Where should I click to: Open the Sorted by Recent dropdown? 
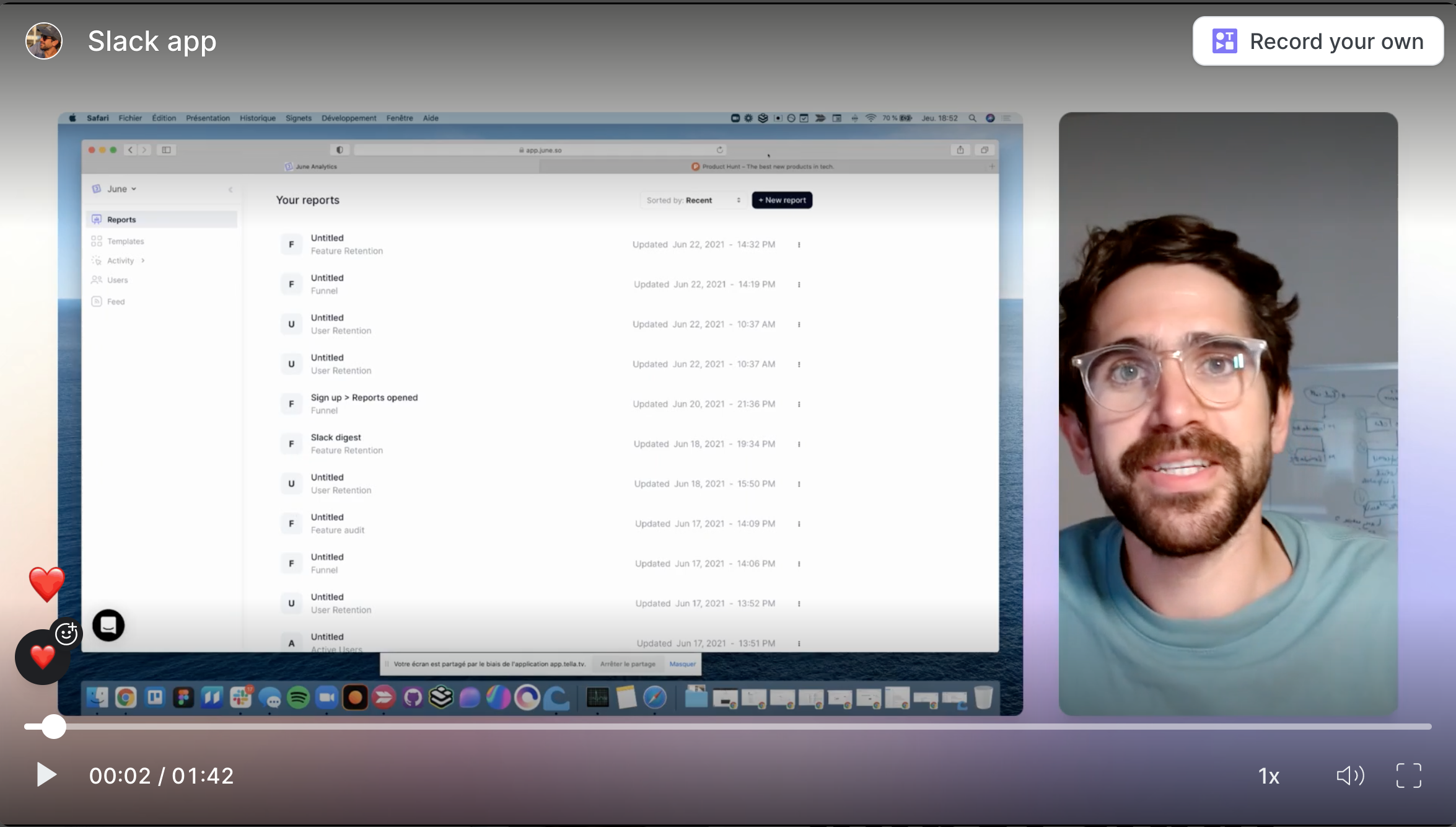693,200
